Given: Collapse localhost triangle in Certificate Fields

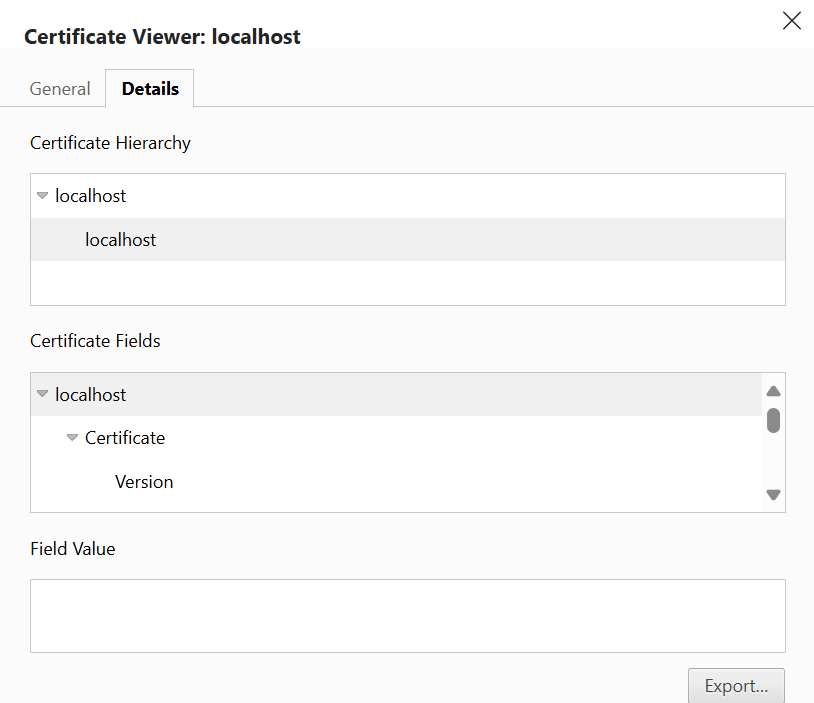Looking at the screenshot, I should (x=42, y=395).
